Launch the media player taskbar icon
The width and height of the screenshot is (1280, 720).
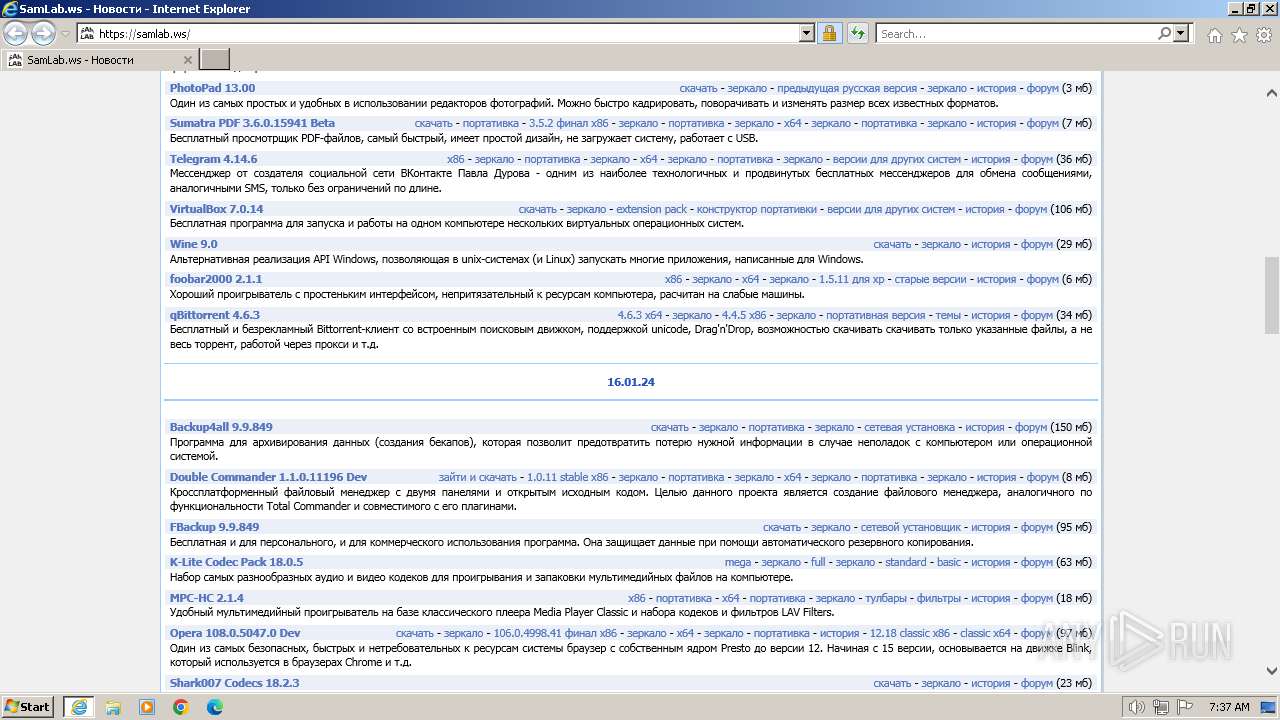[x=147, y=706]
